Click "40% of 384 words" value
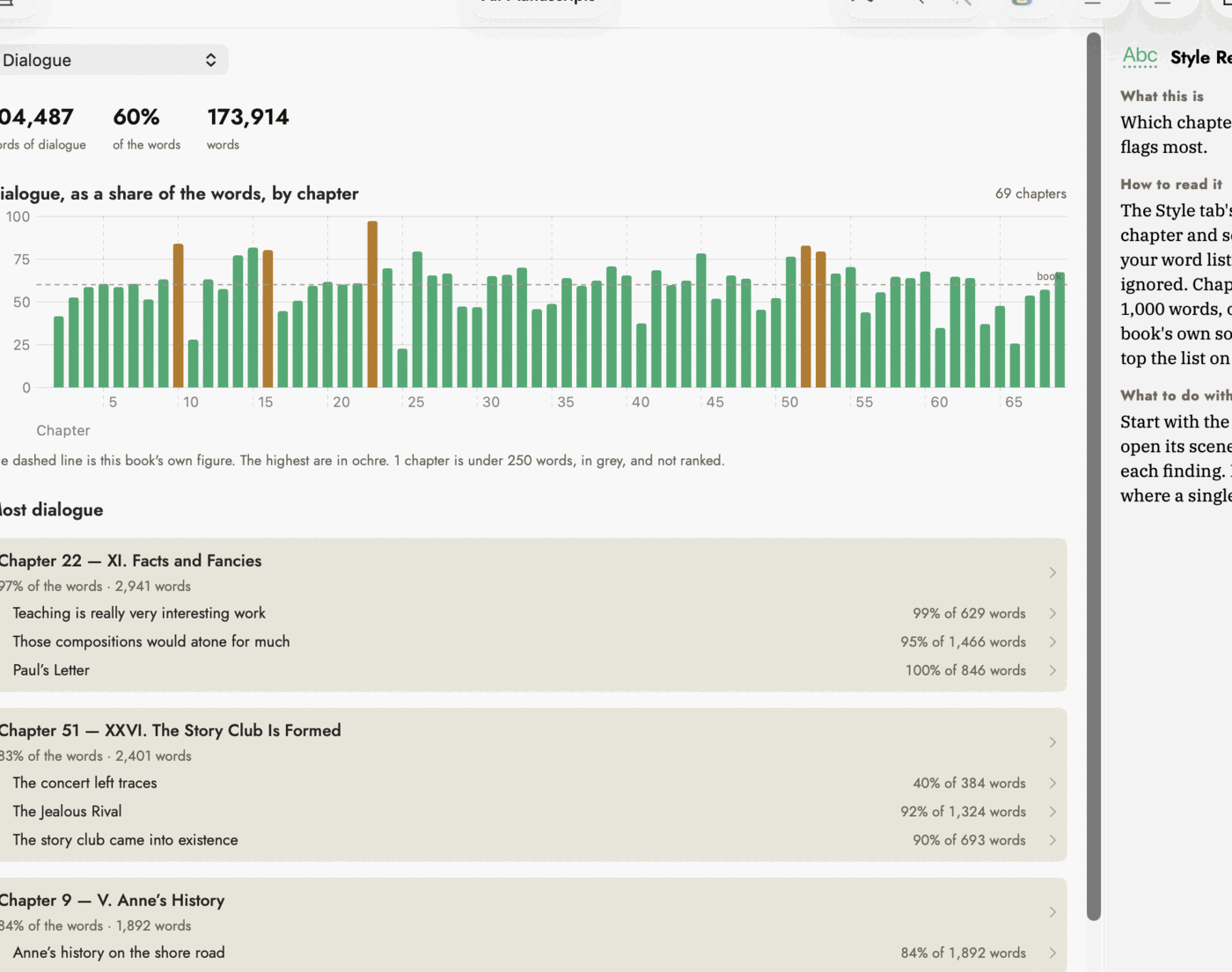Viewport: 1232px width, 972px height. coord(969,783)
